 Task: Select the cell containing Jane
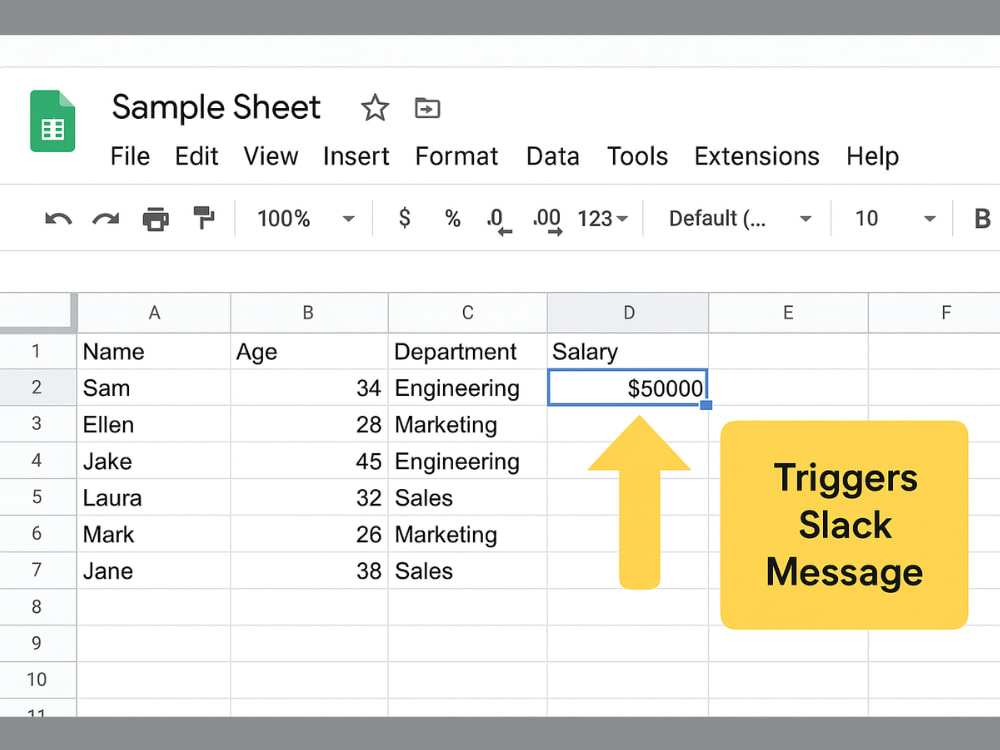coord(154,570)
